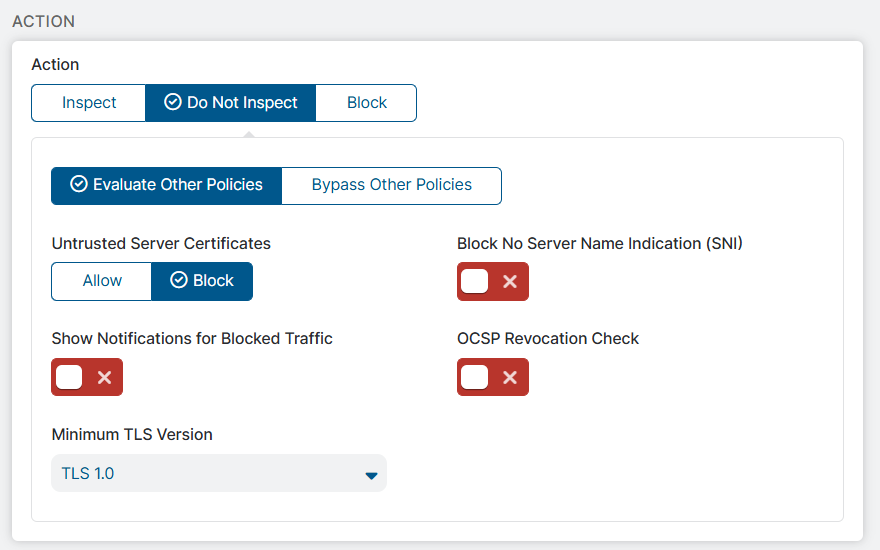Enable Show Notifications for Blocked Traffic
The image size is (880, 550).
coord(87,377)
